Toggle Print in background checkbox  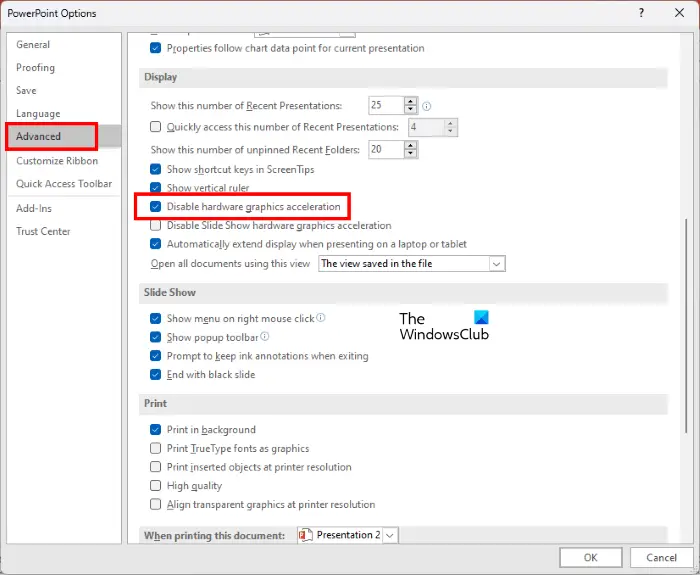pos(155,429)
